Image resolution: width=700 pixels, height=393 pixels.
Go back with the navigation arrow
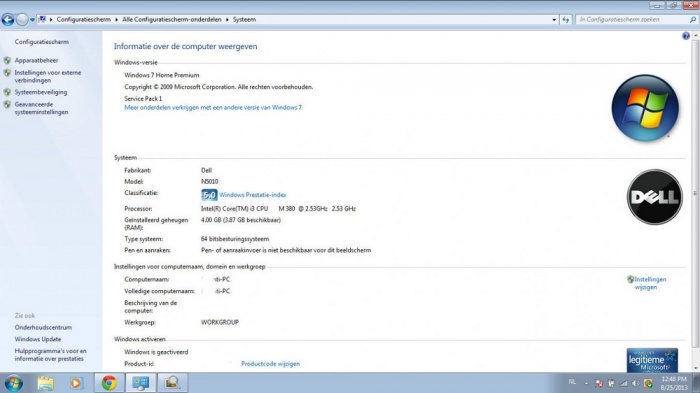[x=8, y=20]
